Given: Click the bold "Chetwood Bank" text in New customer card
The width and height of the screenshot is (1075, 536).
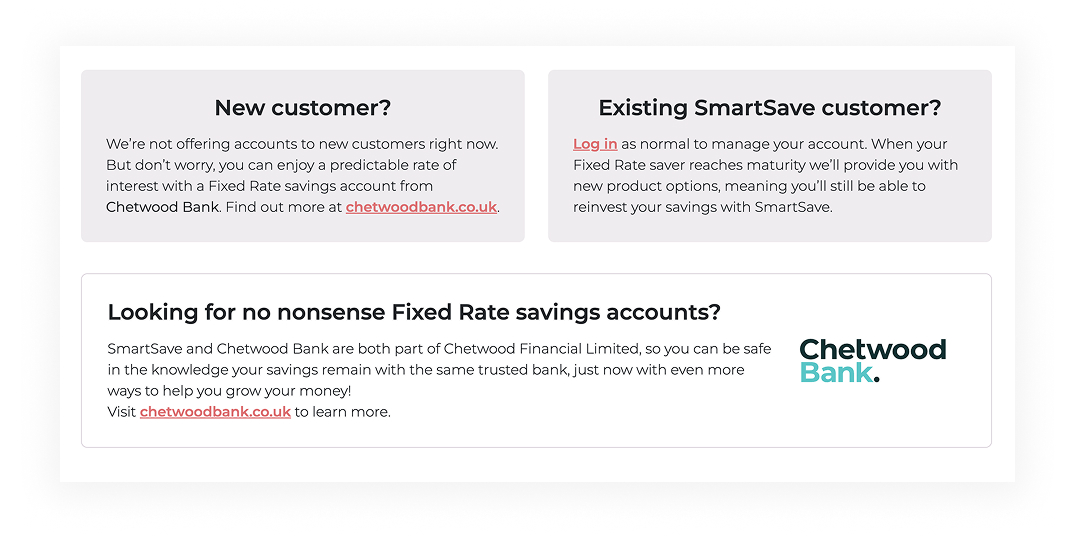Looking at the screenshot, I should point(162,207).
